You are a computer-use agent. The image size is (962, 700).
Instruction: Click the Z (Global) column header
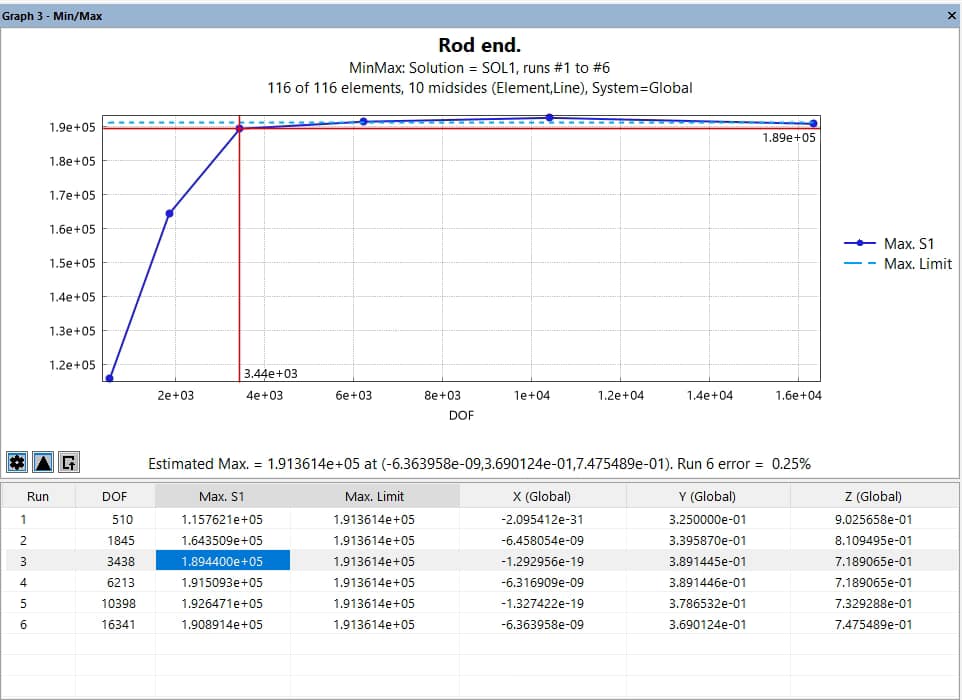click(x=873, y=496)
